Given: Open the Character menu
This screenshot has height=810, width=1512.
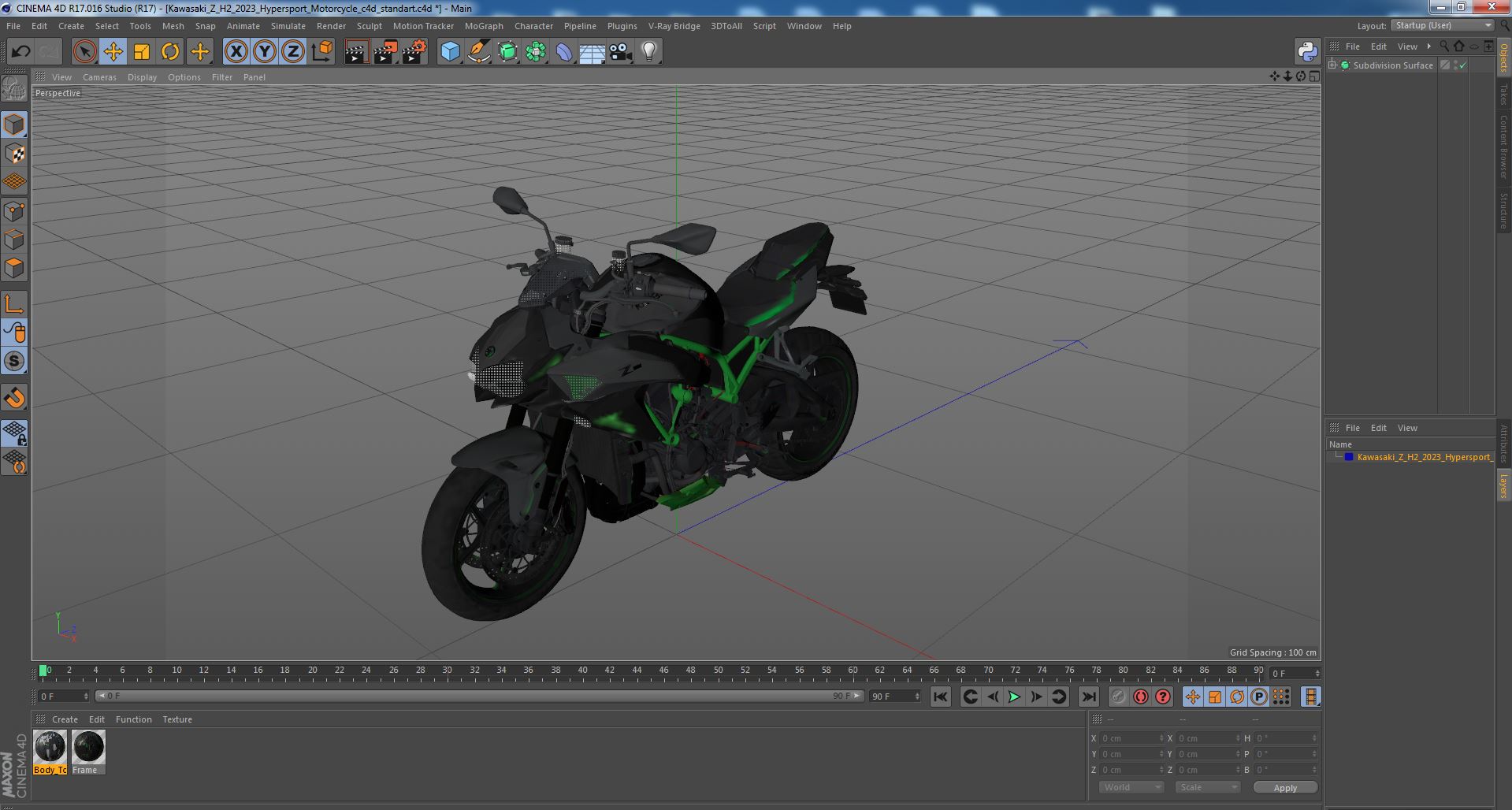Looking at the screenshot, I should (x=533, y=26).
